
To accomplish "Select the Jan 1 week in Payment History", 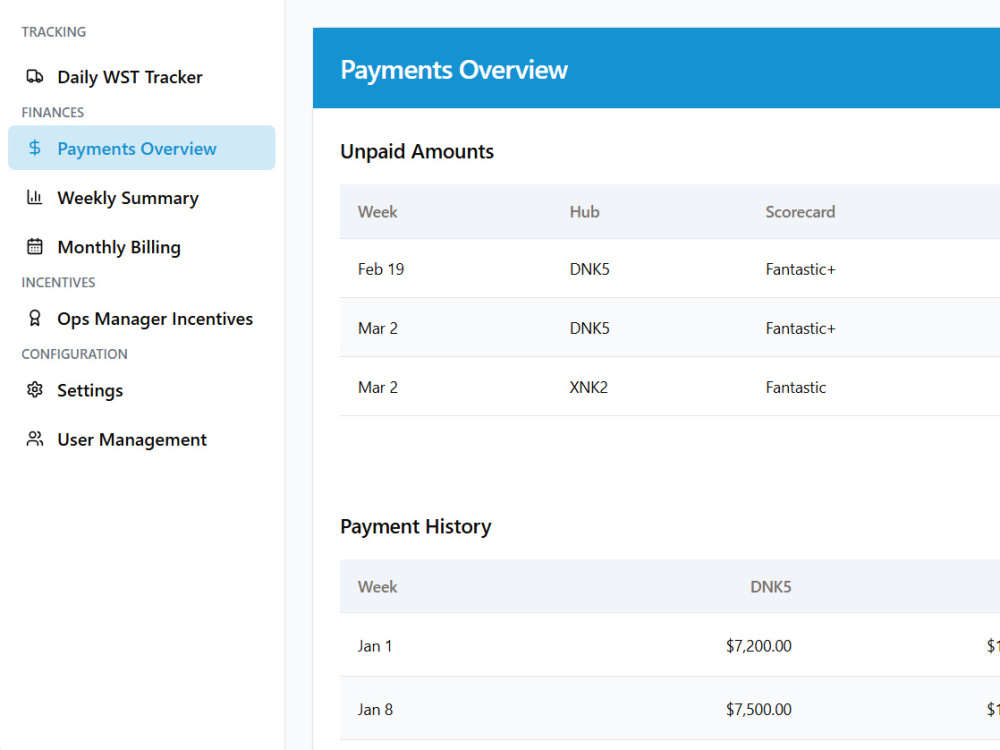I will coord(375,646).
